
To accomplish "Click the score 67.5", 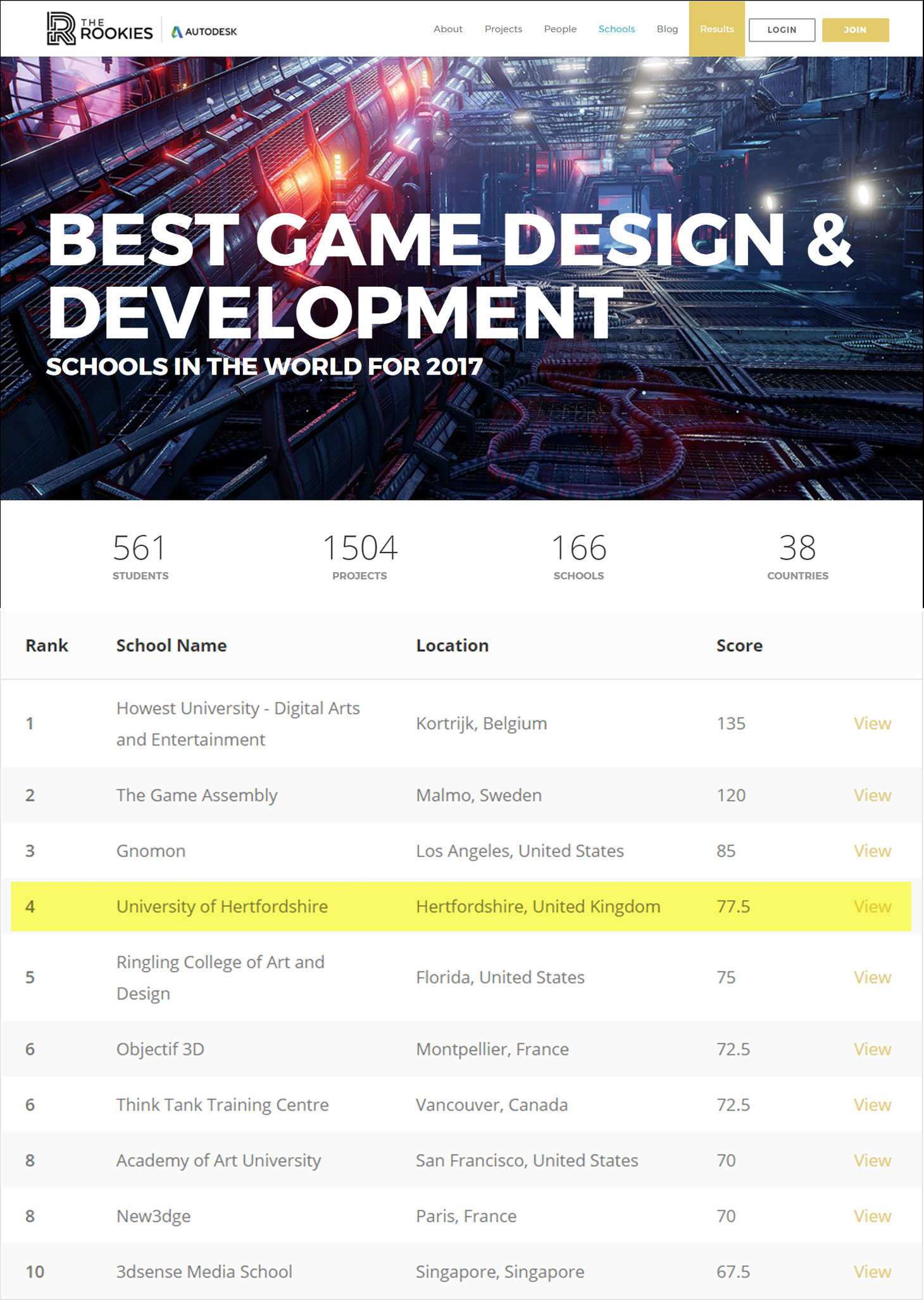I will click(x=733, y=1272).
